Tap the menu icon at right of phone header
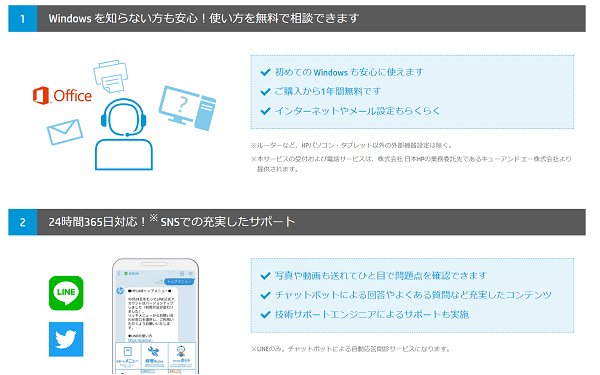This screenshot has width=600, height=375. tap(191, 274)
